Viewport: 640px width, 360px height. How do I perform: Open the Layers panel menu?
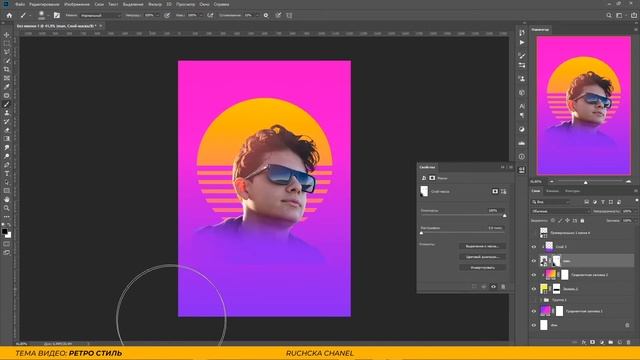coord(636,191)
